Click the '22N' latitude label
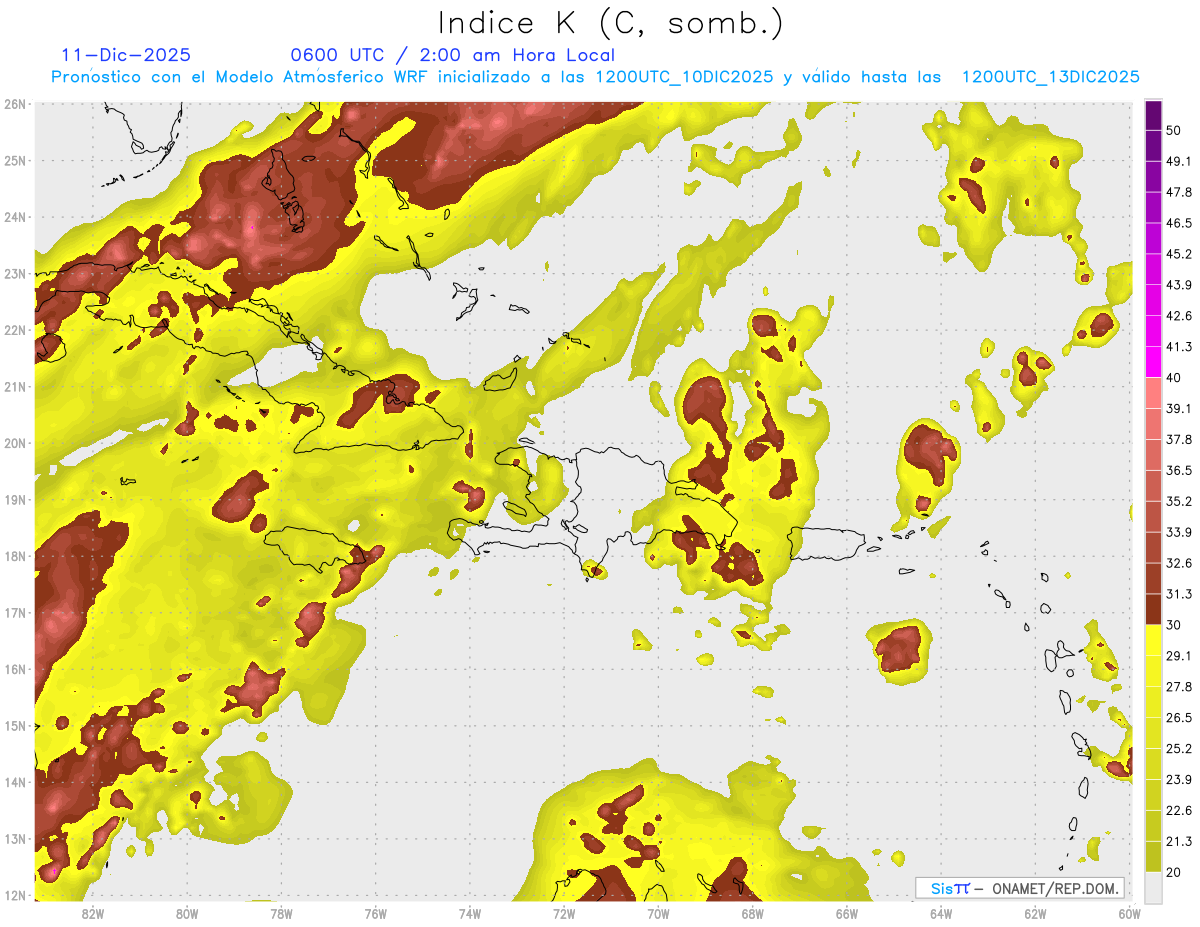 [15, 330]
